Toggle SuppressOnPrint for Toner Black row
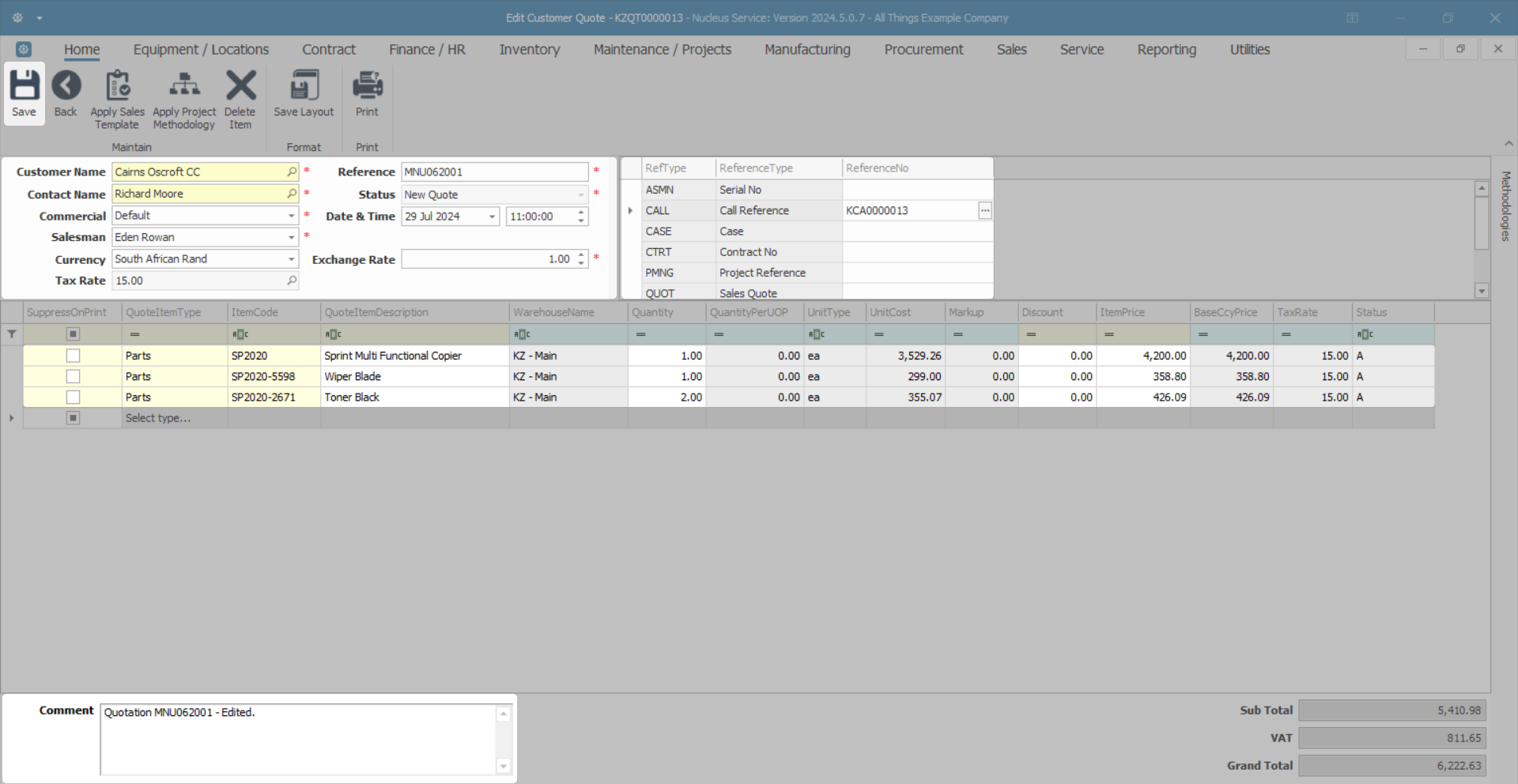 (x=73, y=397)
